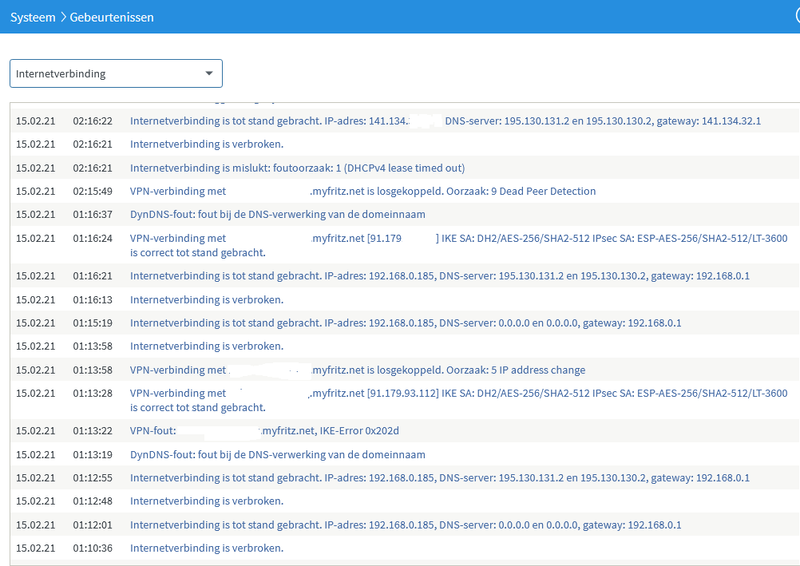Open the Internetverbinding event filter dropdown
This screenshot has width=800, height=566.
coord(116,73)
